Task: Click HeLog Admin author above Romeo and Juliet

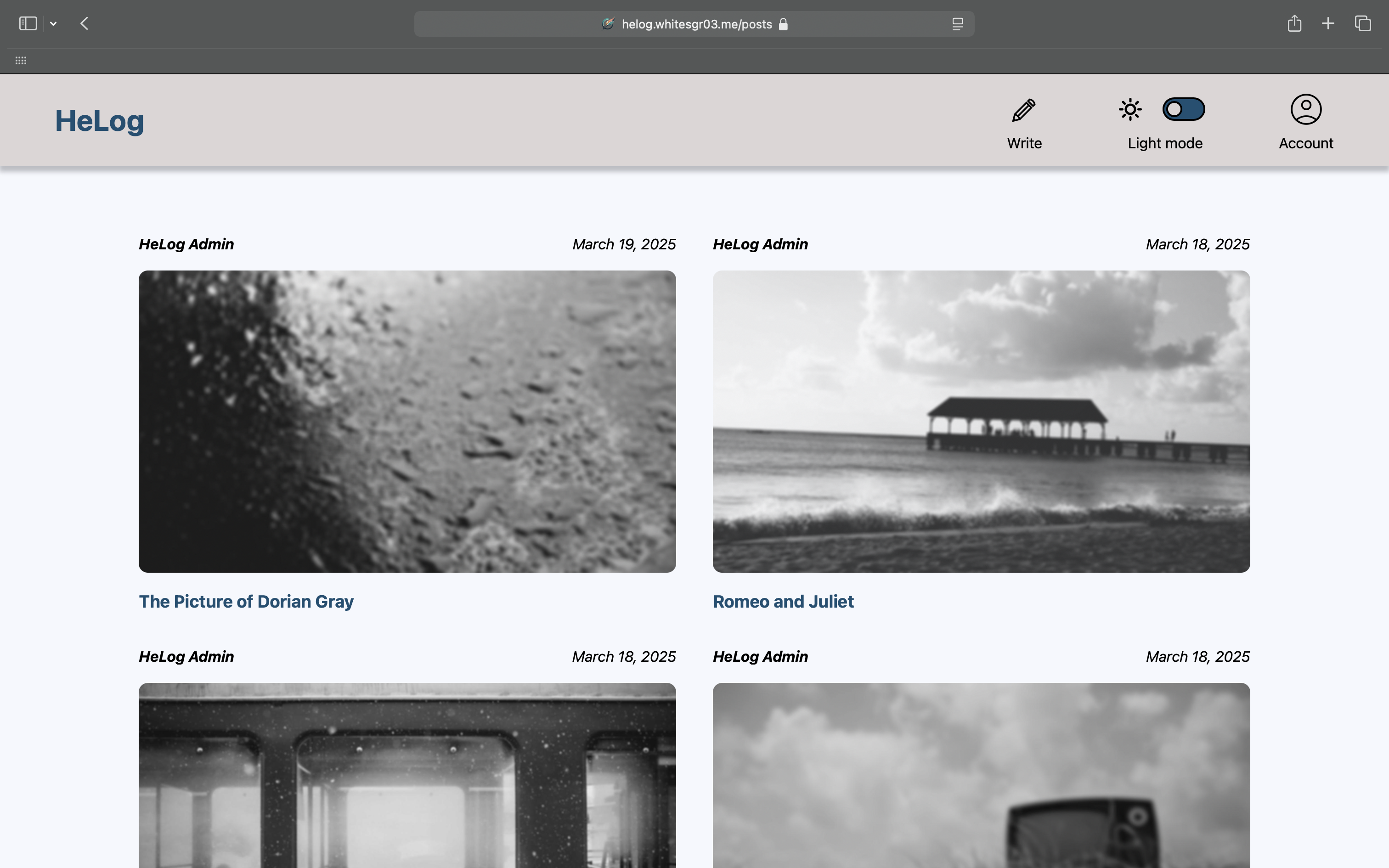Action: pyautogui.click(x=760, y=244)
